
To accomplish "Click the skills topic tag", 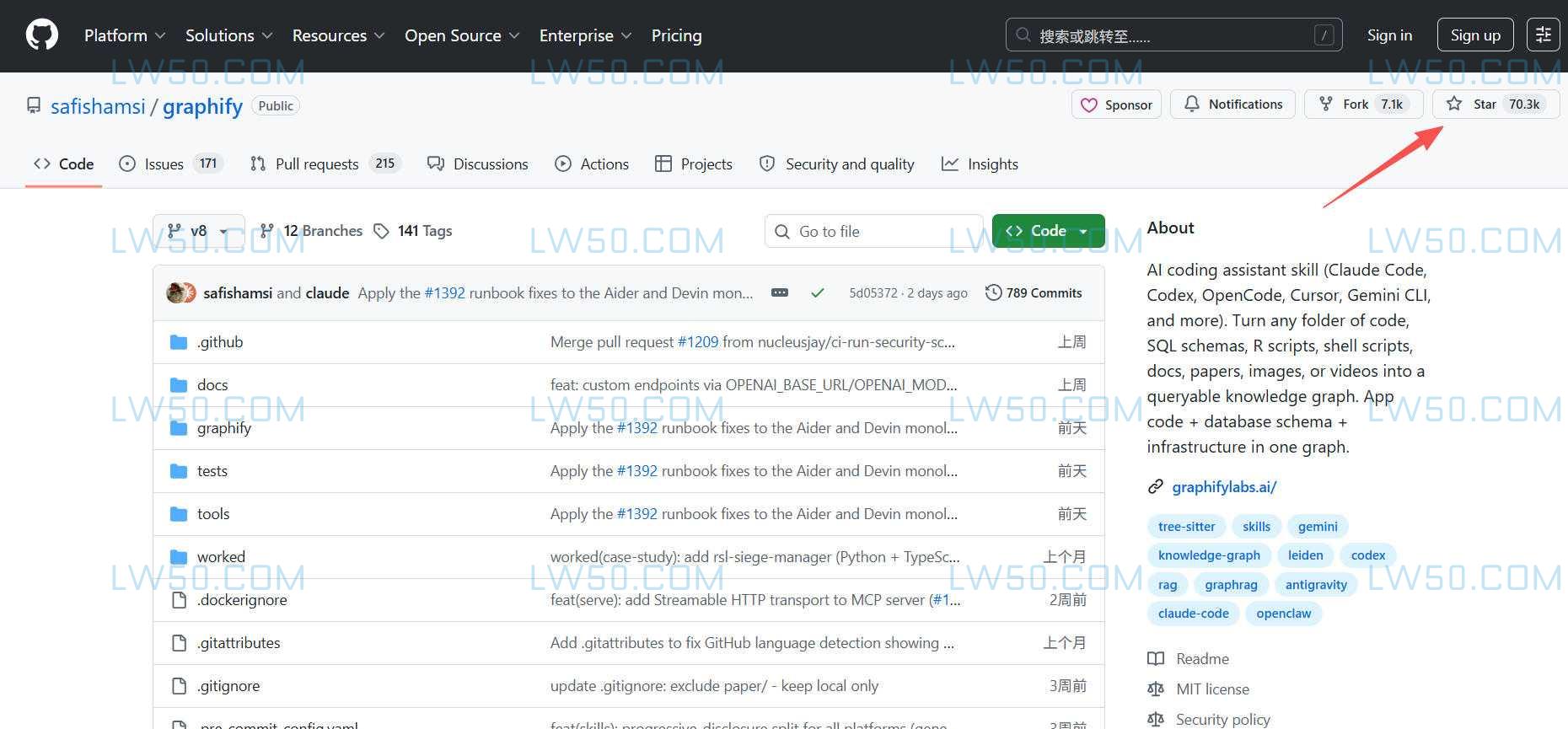I will click(x=1256, y=527).
